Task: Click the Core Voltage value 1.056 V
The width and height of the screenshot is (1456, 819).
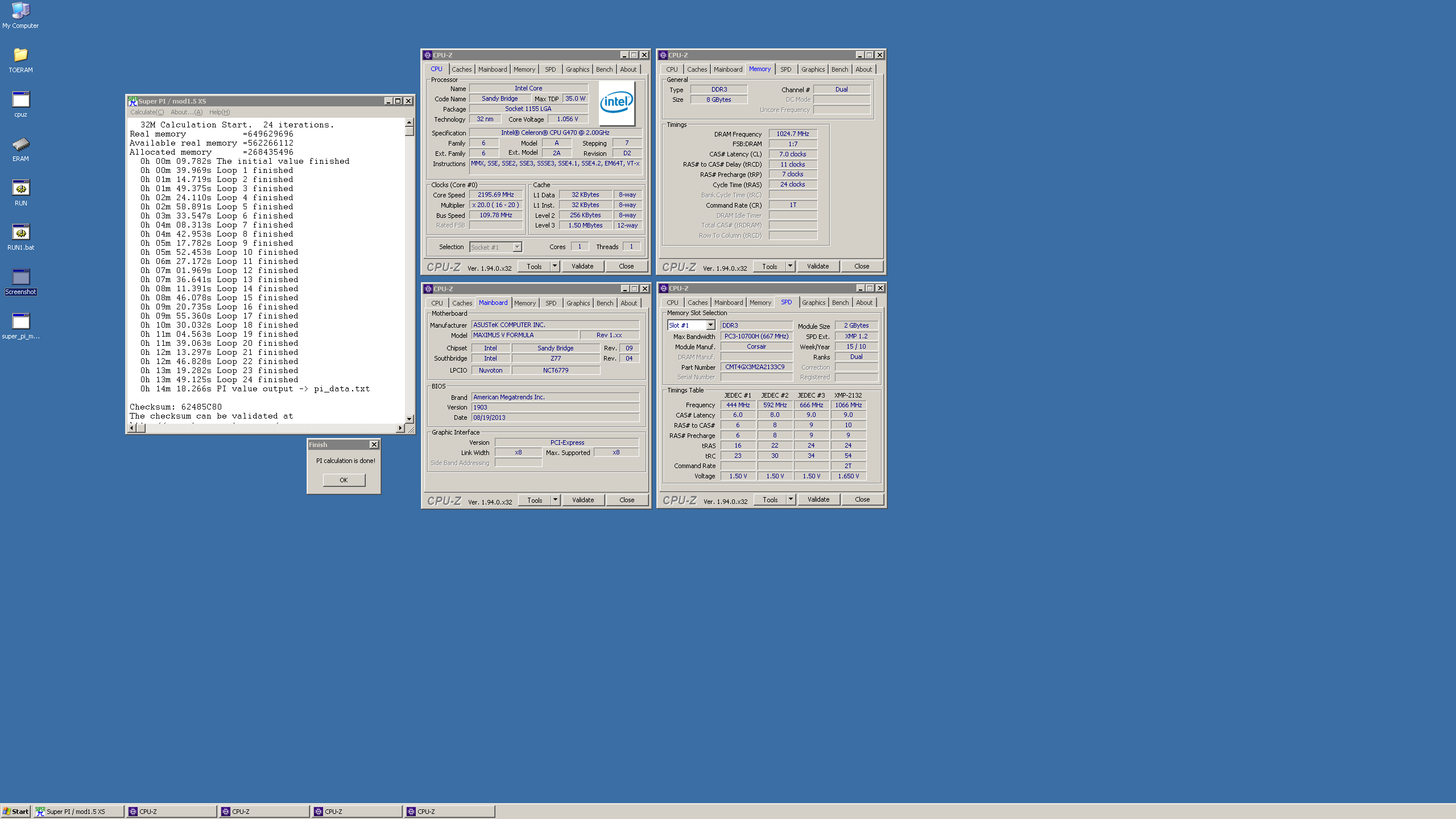Action: [x=568, y=119]
